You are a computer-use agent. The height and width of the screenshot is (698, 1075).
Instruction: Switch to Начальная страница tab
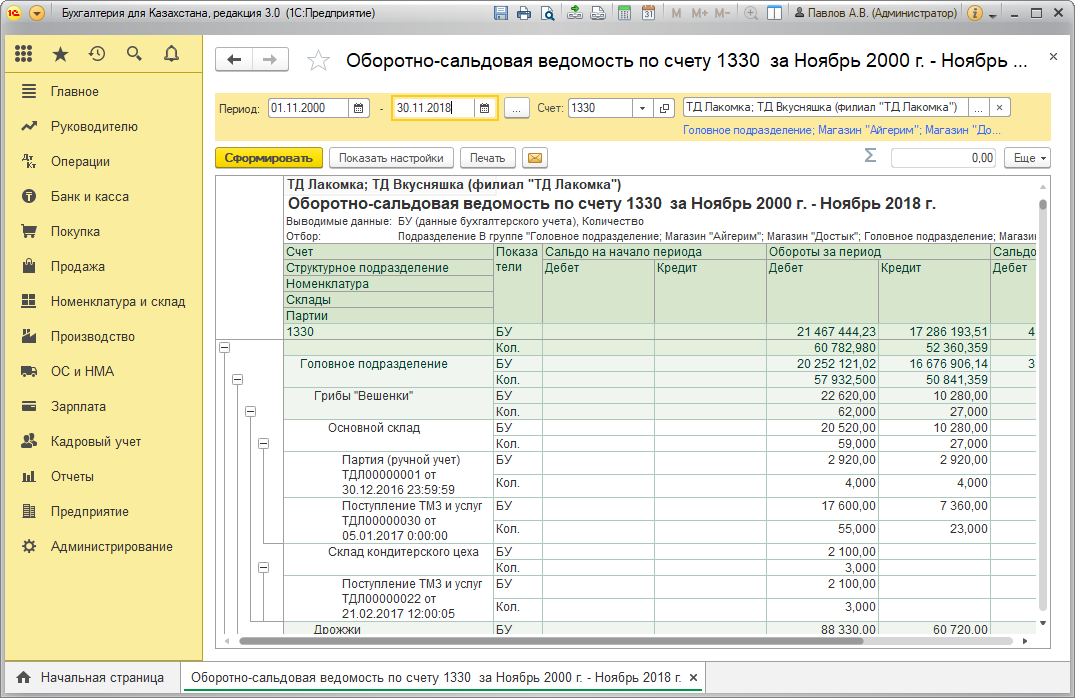coord(91,678)
